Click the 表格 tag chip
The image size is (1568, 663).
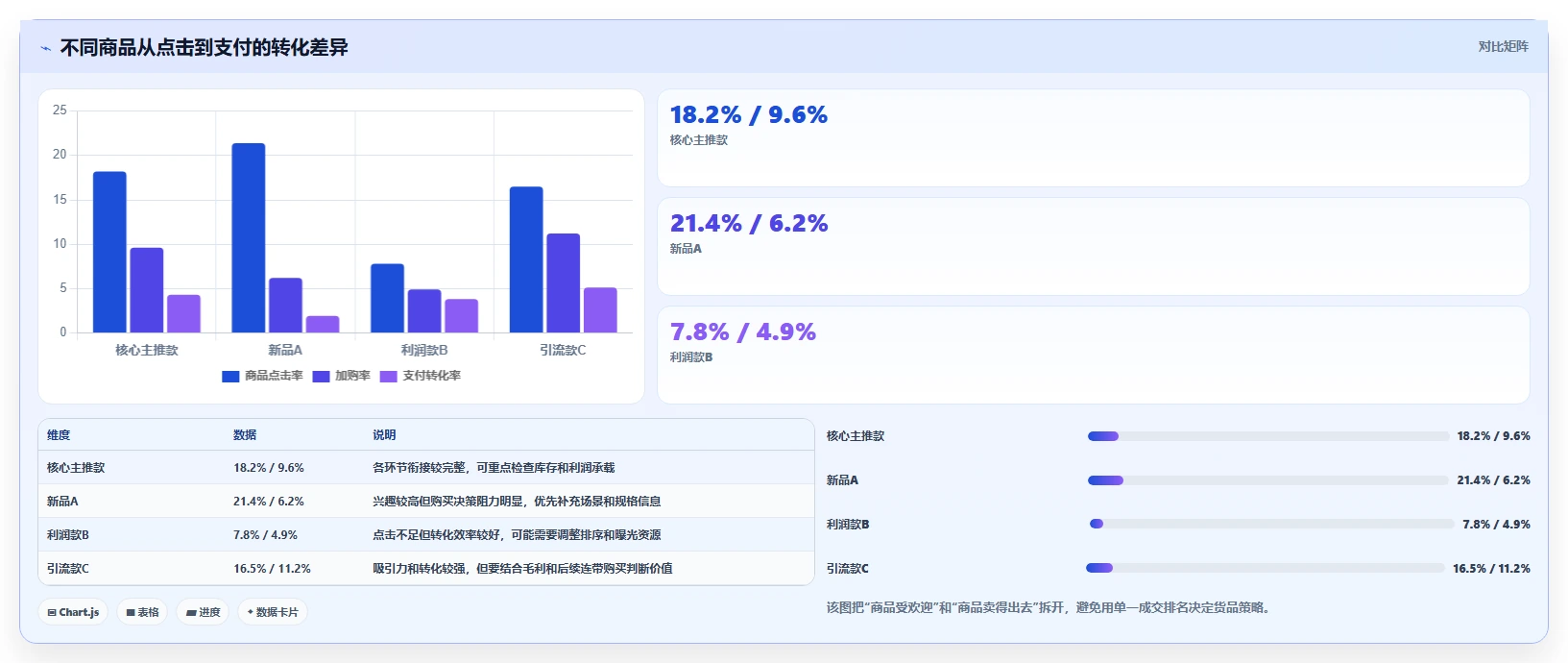[142, 612]
